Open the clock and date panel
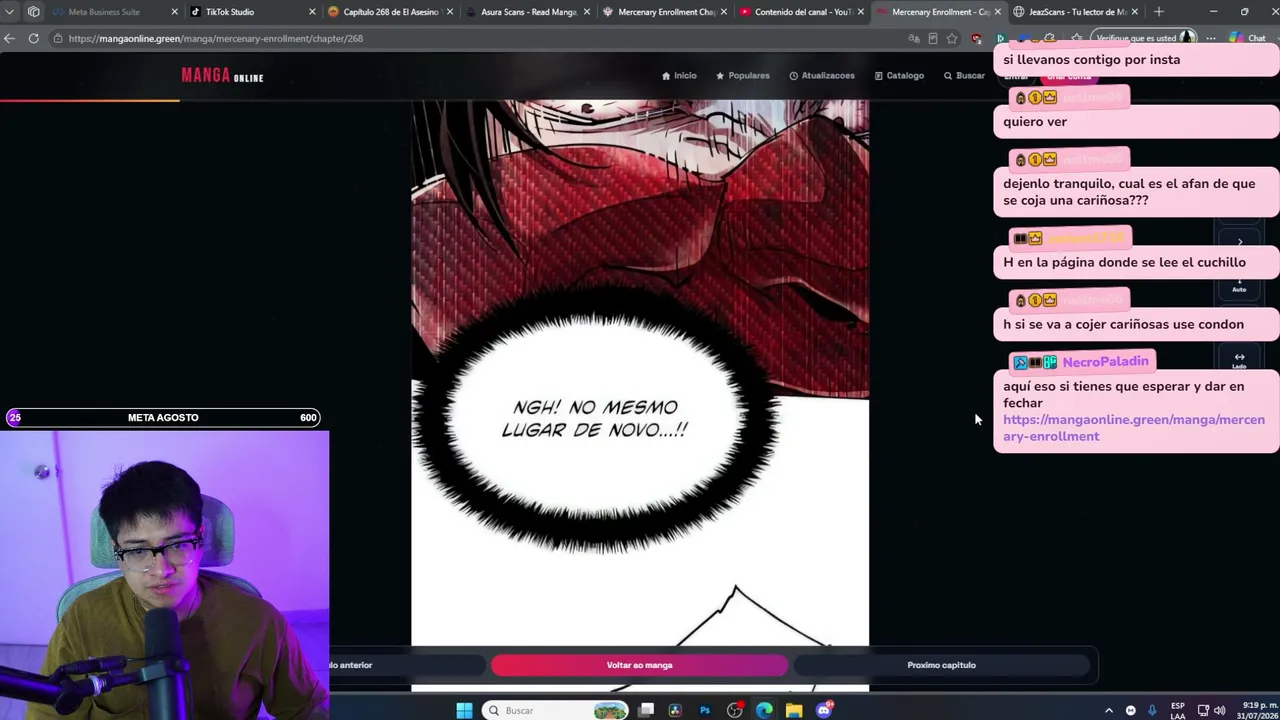The image size is (1280, 720). (x=1258, y=710)
